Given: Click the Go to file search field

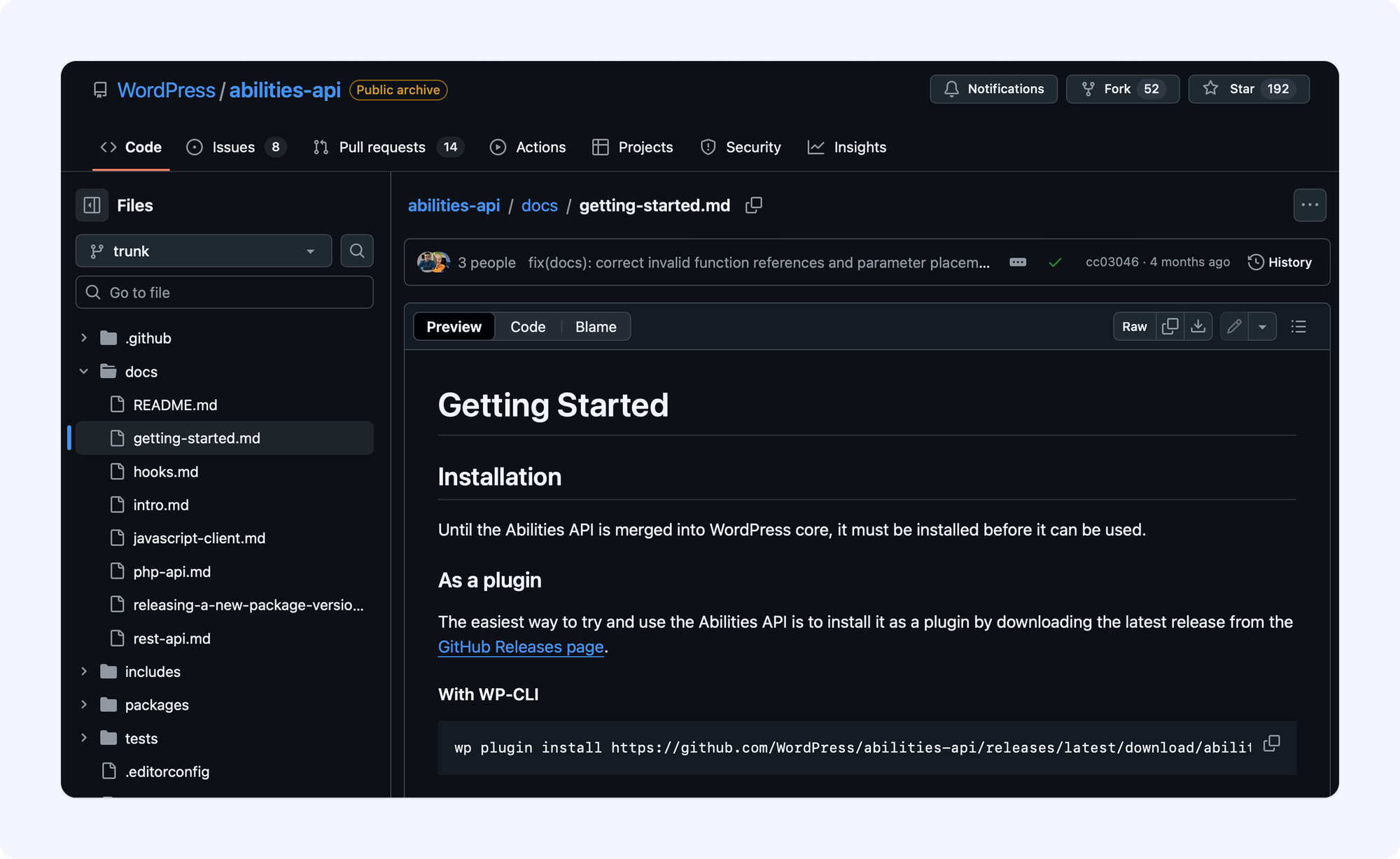Looking at the screenshot, I should [224, 293].
